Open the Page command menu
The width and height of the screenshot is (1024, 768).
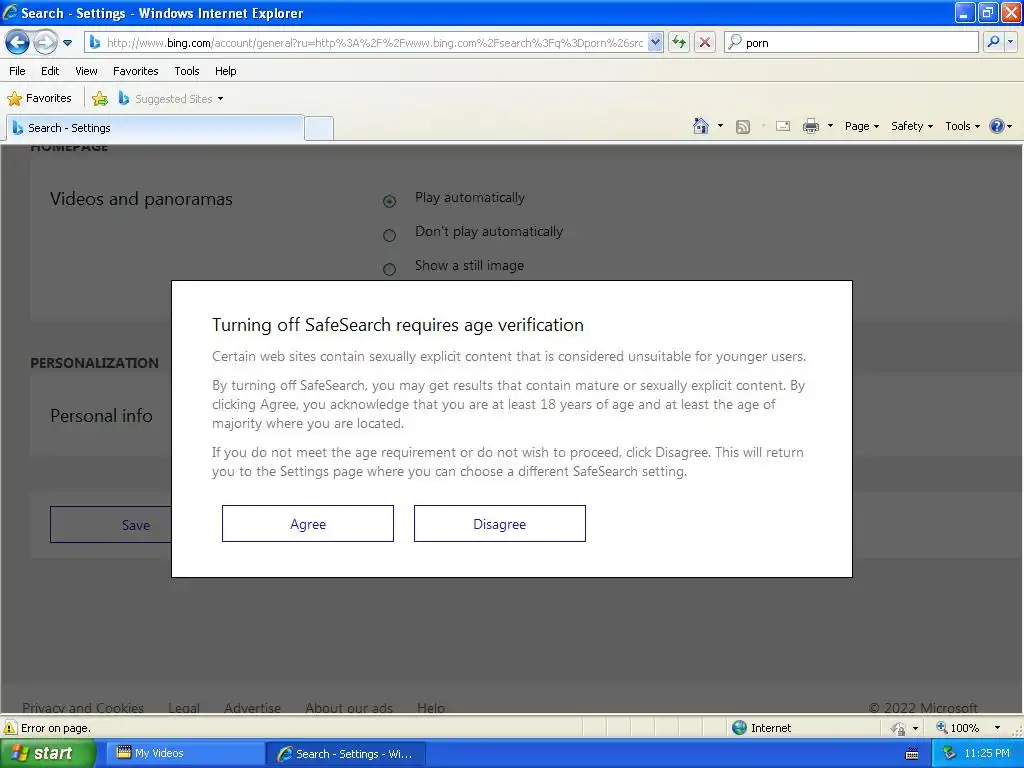click(862, 126)
